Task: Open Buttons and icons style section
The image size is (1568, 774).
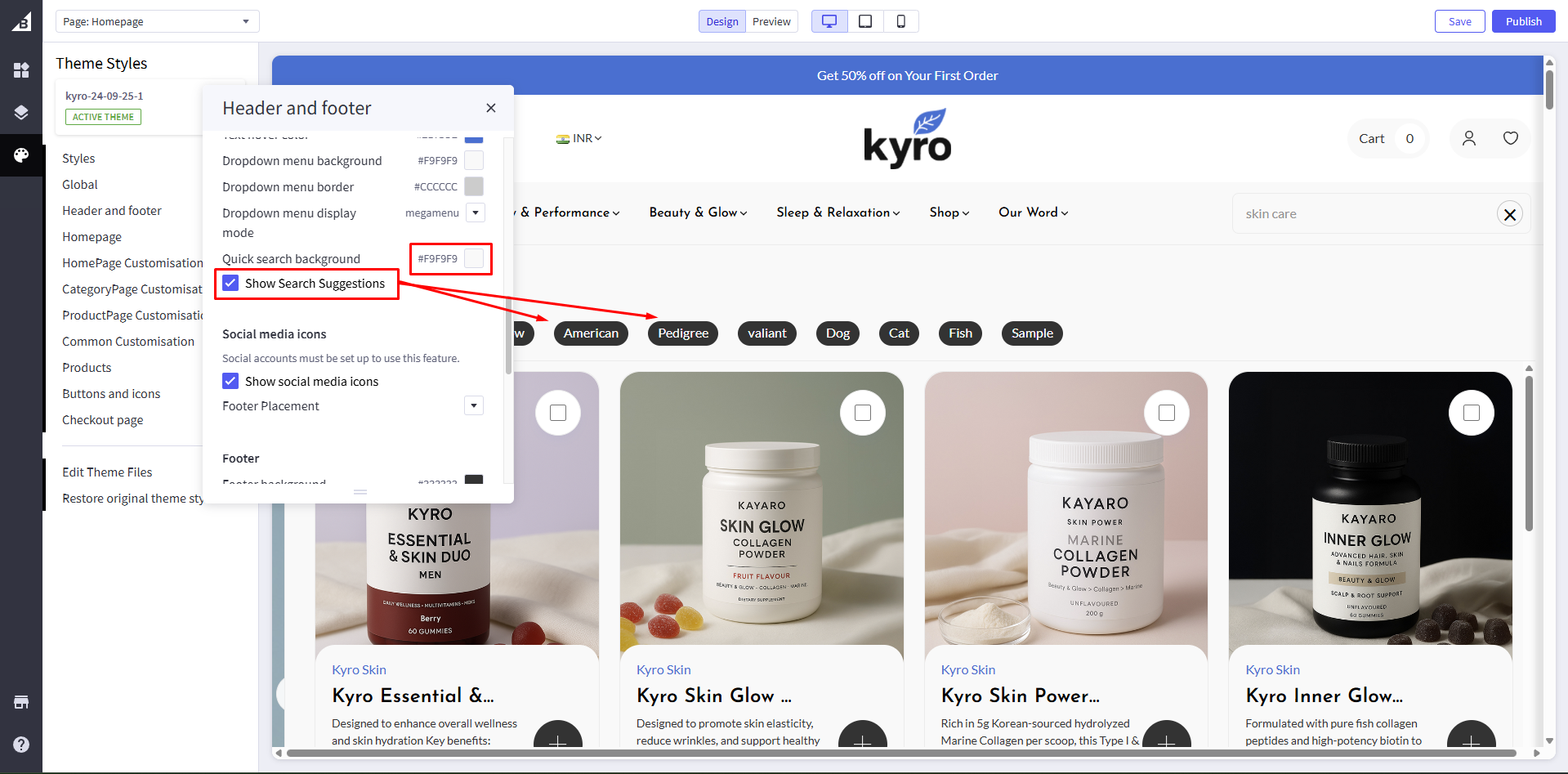Action: (111, 394)
